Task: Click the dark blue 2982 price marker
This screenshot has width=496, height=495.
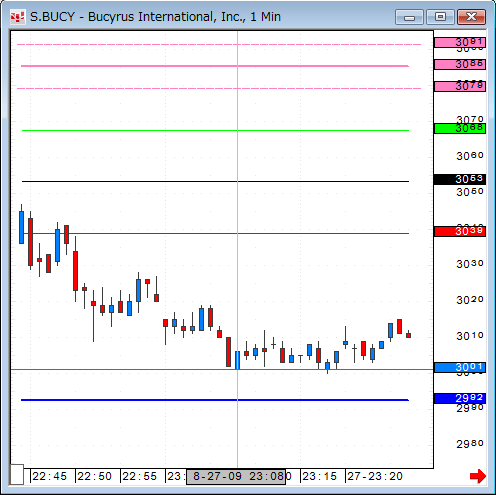Action: tap(460, 398)
